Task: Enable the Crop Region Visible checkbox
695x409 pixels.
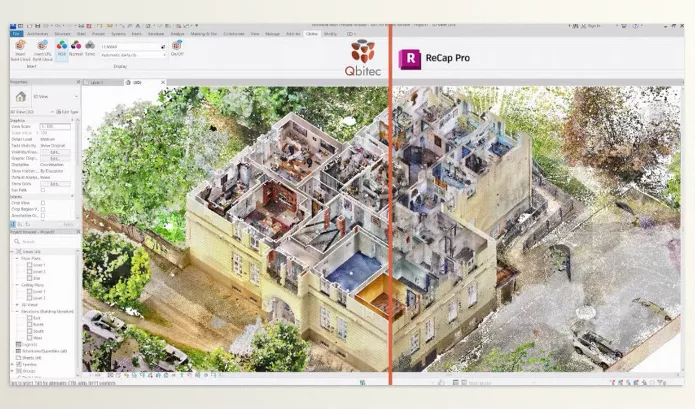Action: tap(43, 209)
